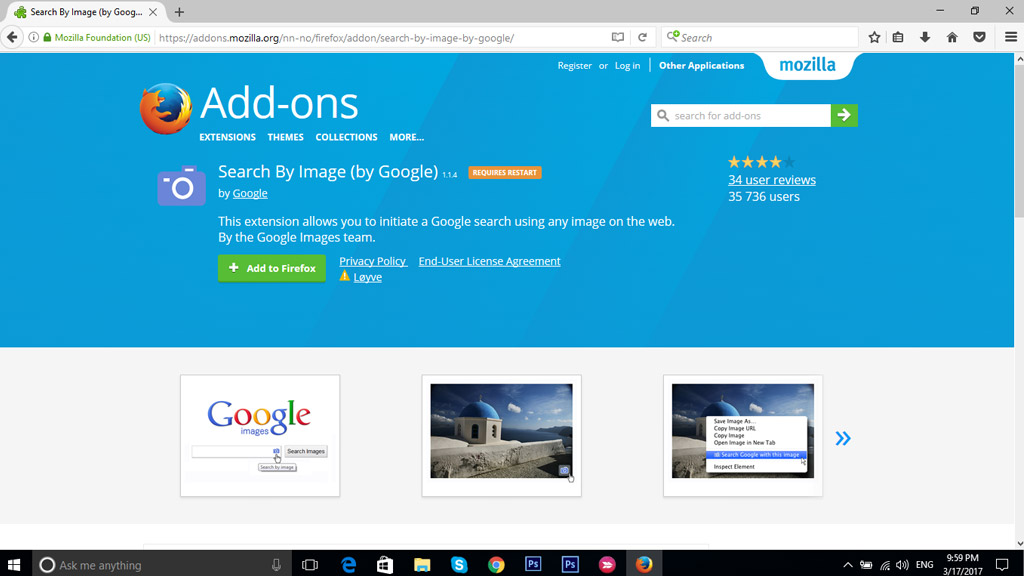Open the Downloads arrow icon
Screen dimensions: 1024x576
click(x=925, y=37)
